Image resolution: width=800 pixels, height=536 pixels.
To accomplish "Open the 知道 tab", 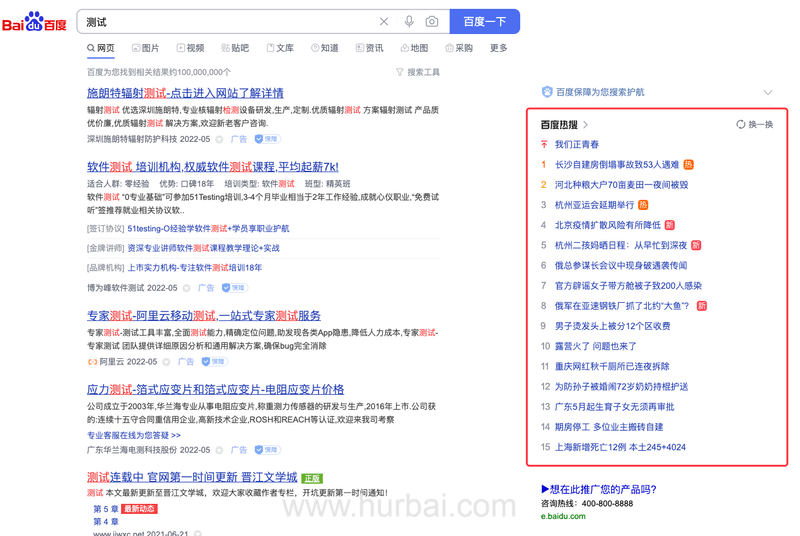I will coord(325,48).
